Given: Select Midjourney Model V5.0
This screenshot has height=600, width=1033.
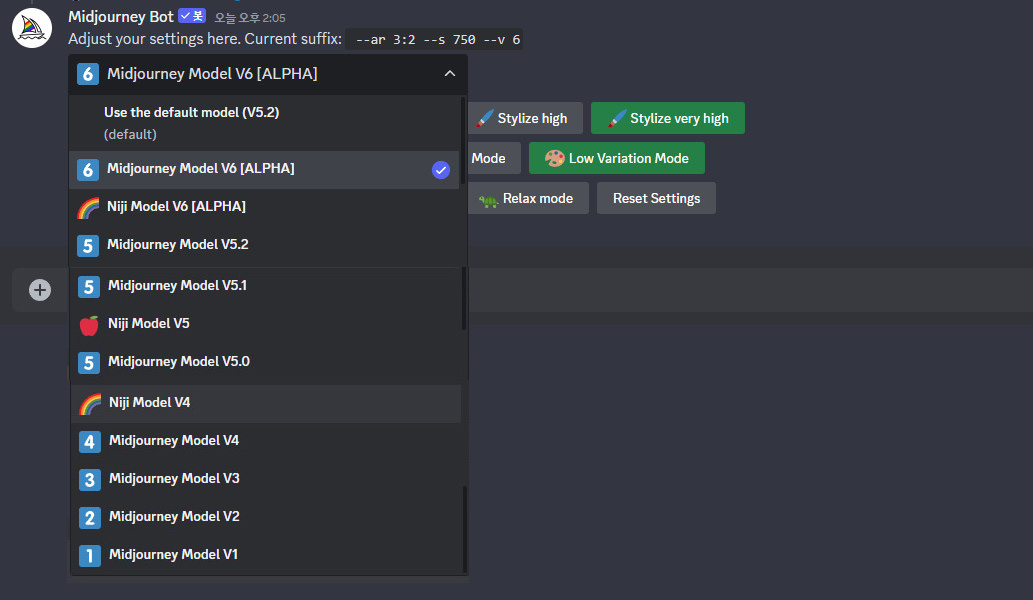Looking at the screenshot, I should pos(265,363).
